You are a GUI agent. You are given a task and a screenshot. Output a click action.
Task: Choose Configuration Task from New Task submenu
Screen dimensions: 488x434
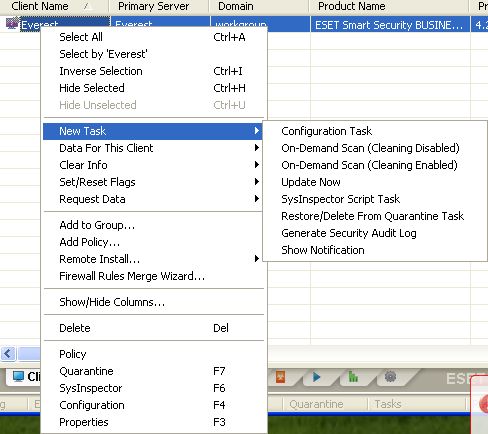[x=326, y=131]
